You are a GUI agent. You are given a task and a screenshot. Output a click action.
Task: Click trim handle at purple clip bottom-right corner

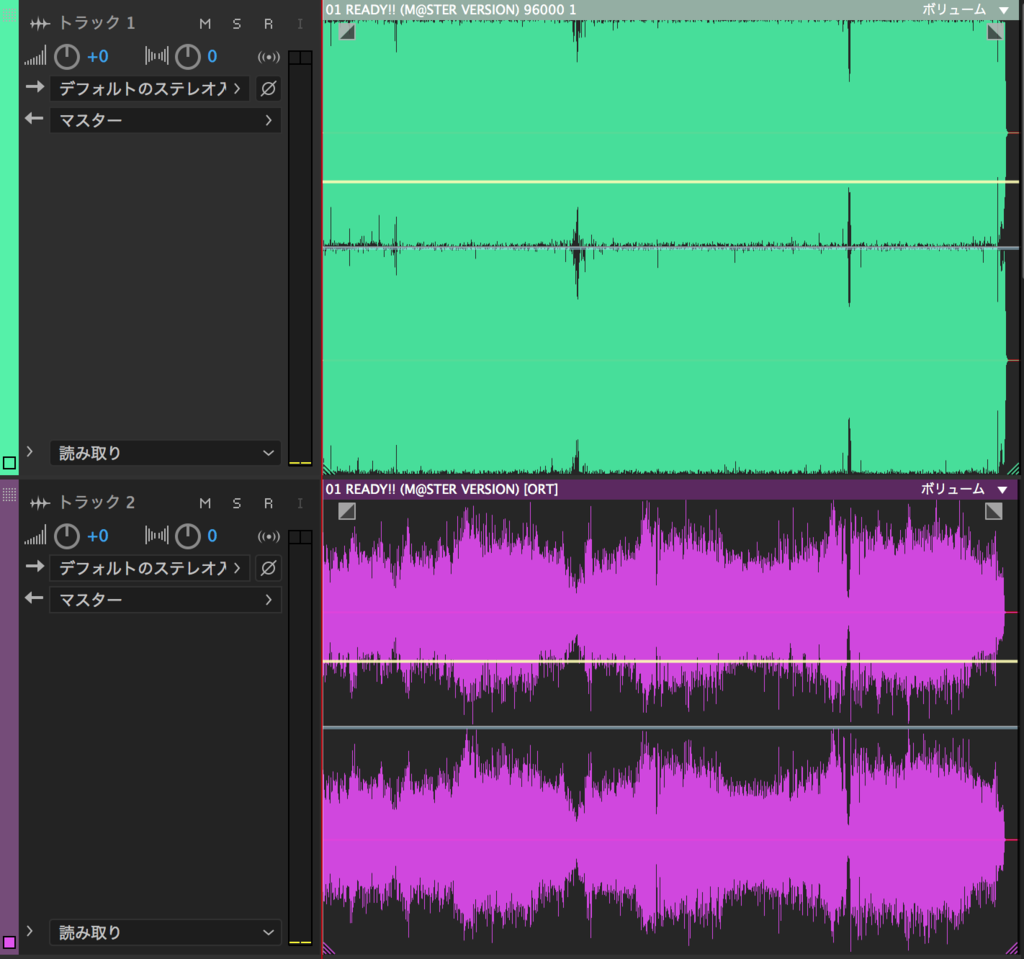(1013, 948)
